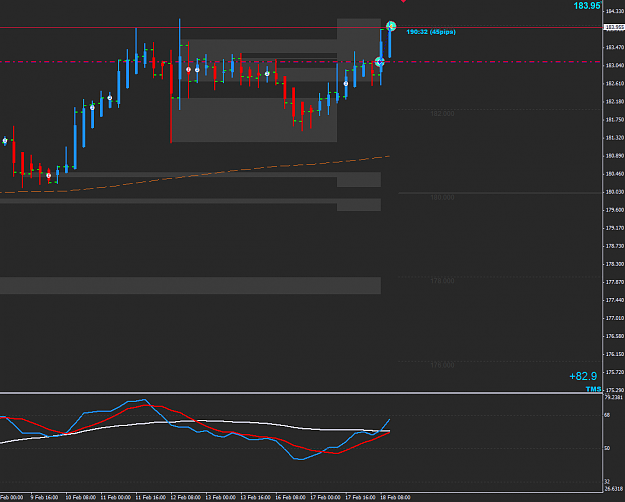Click the 13 Feb 16:00 time label

(x=256, y=498)
